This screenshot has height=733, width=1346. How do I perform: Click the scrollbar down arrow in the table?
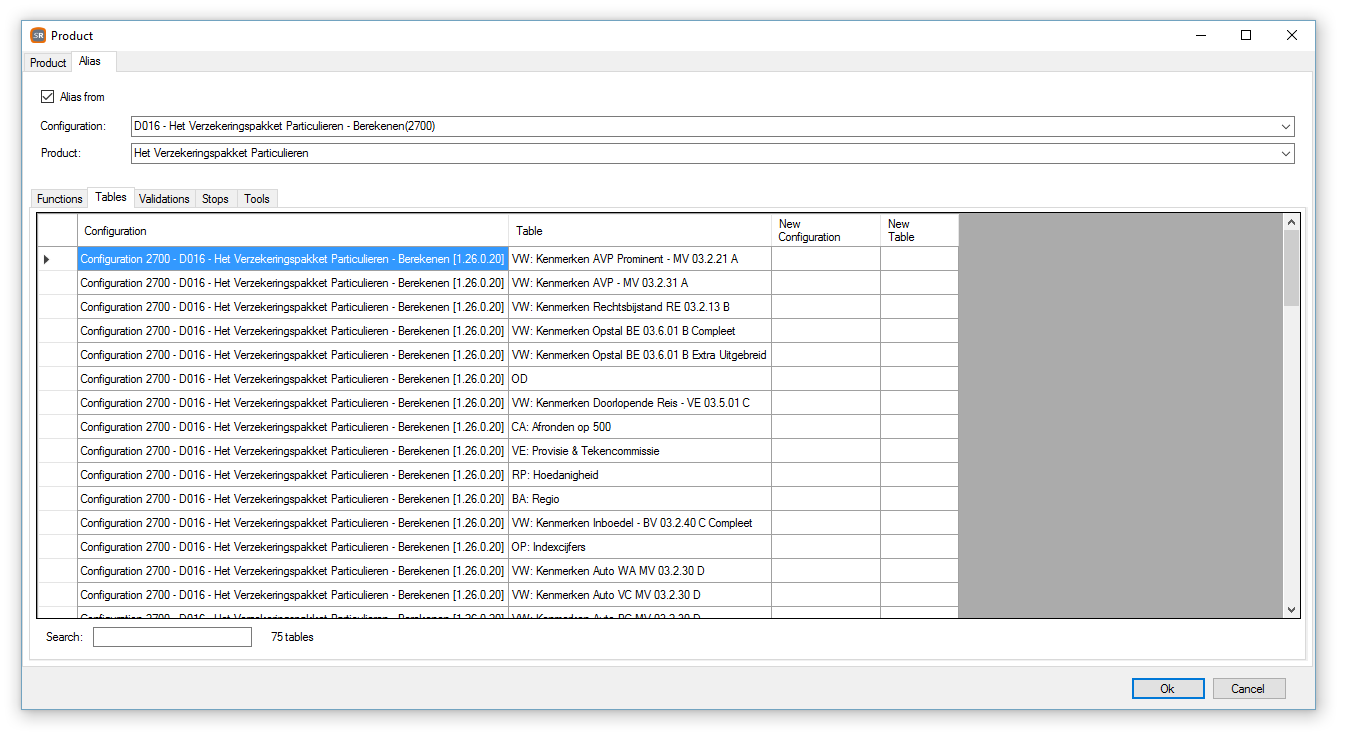tap(1291, 608)
